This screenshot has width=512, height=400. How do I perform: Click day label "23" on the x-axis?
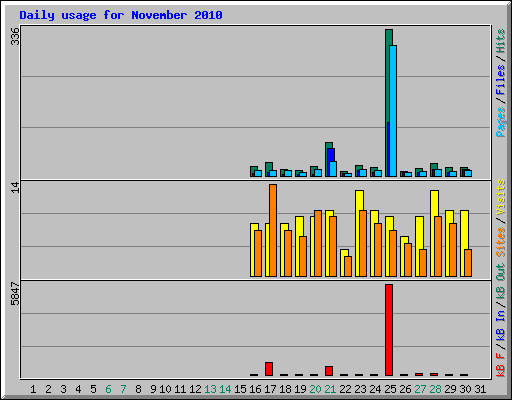(x=360, y=389)
